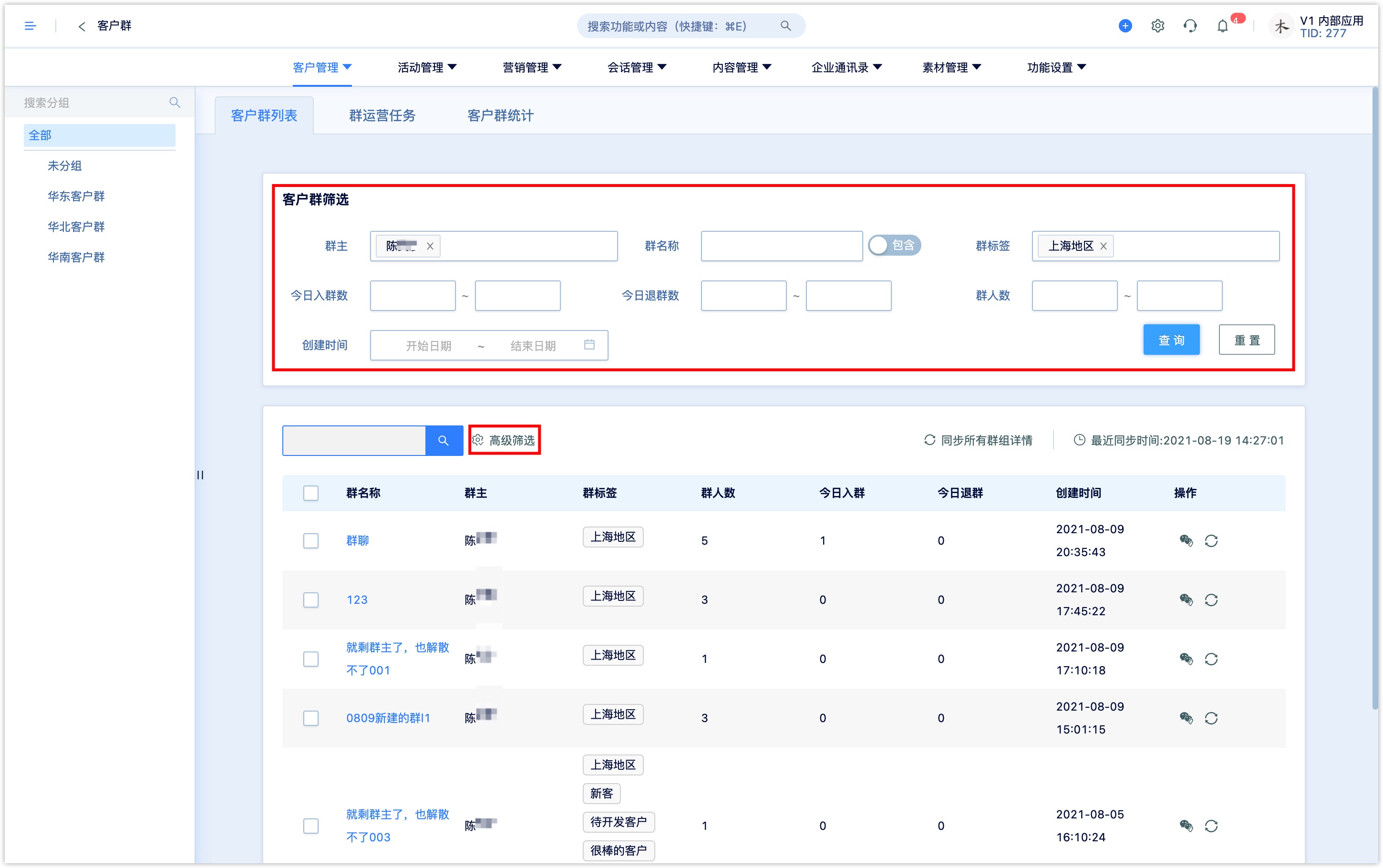Switch to 群运营任务 tab
The height and width of the screenshot is (868, 1383).
pos(382,115)
